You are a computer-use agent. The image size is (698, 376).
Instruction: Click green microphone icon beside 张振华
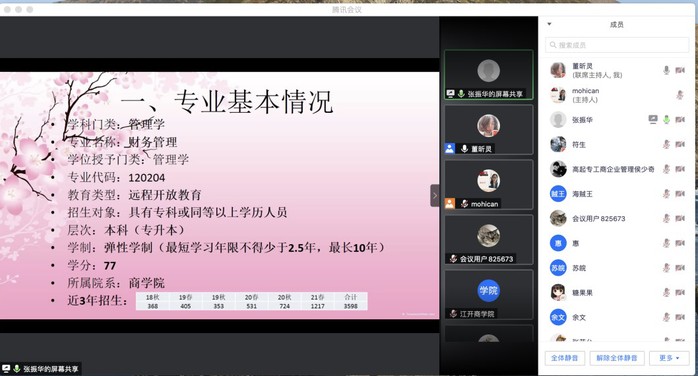coord(666,119)
